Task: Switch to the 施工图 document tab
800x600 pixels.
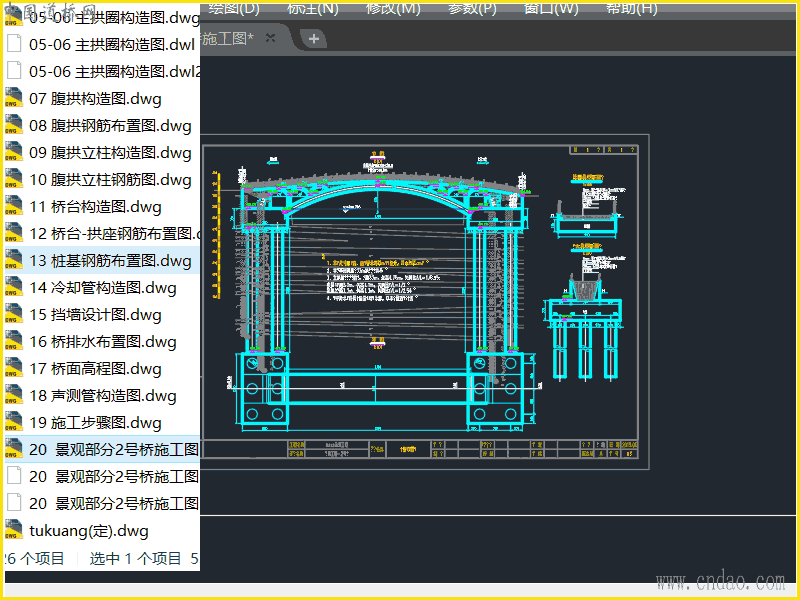Action: tap(228, 38)
